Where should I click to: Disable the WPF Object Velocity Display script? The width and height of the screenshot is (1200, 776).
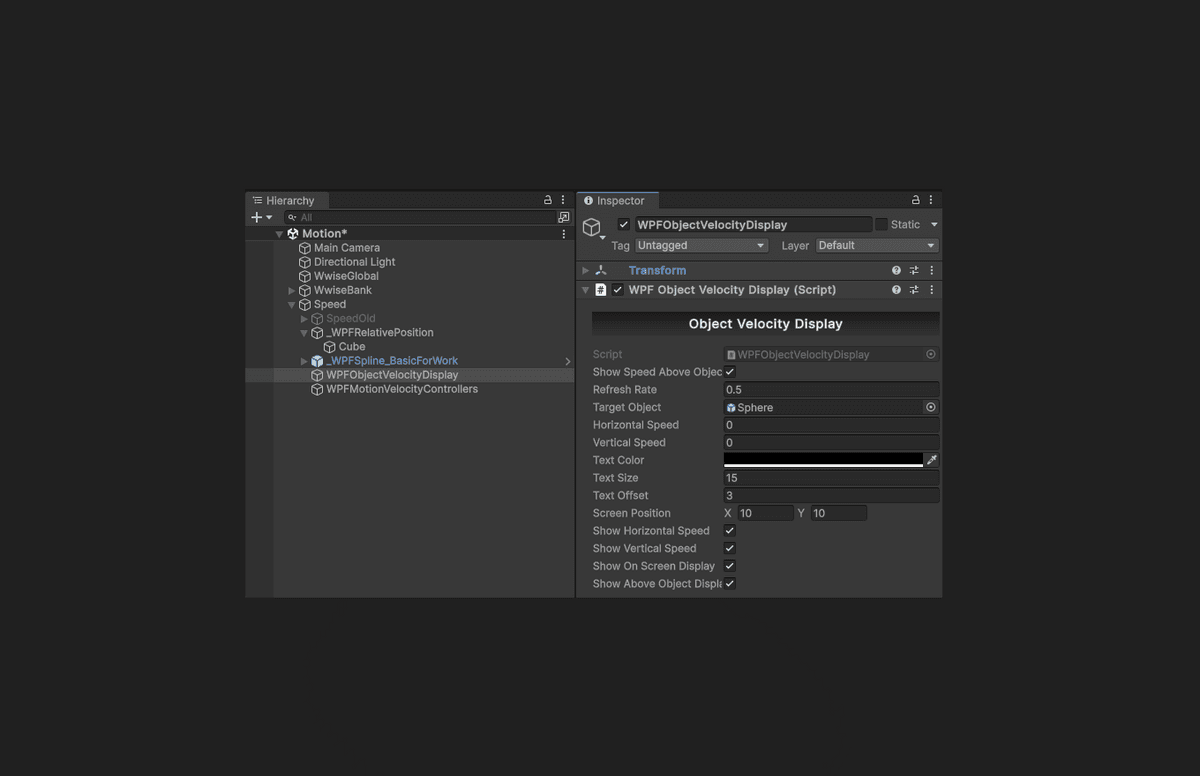tap(618, 290)
